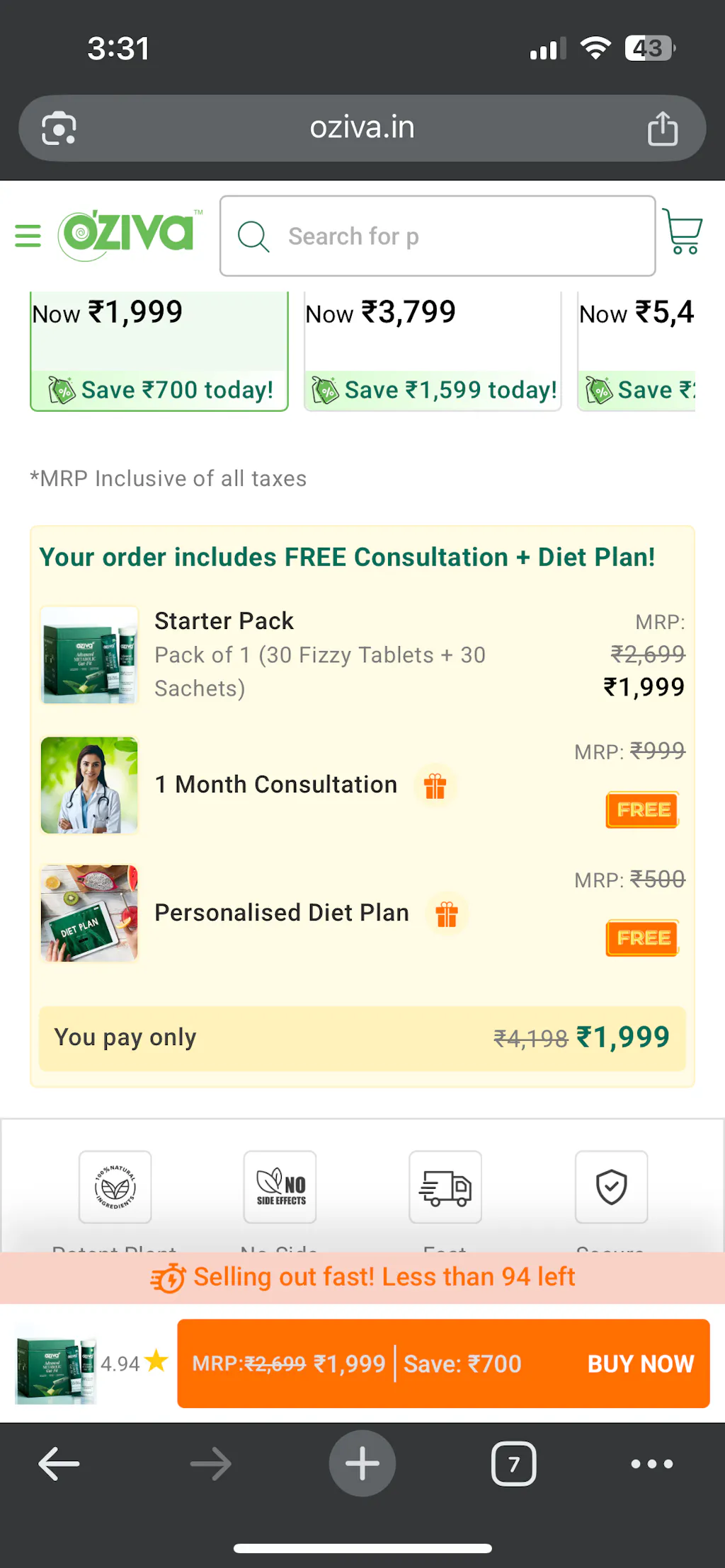Tap the fast delivery truck icon
Viewport: 725px width, 1568px height.
pyautogui.click(x=445, y=1187)
